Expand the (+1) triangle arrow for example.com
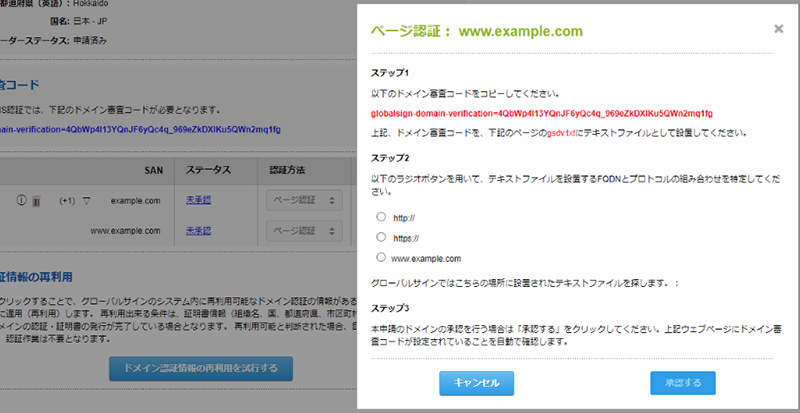This screenshot has width=800, height=413. click(x=87, y=201)
